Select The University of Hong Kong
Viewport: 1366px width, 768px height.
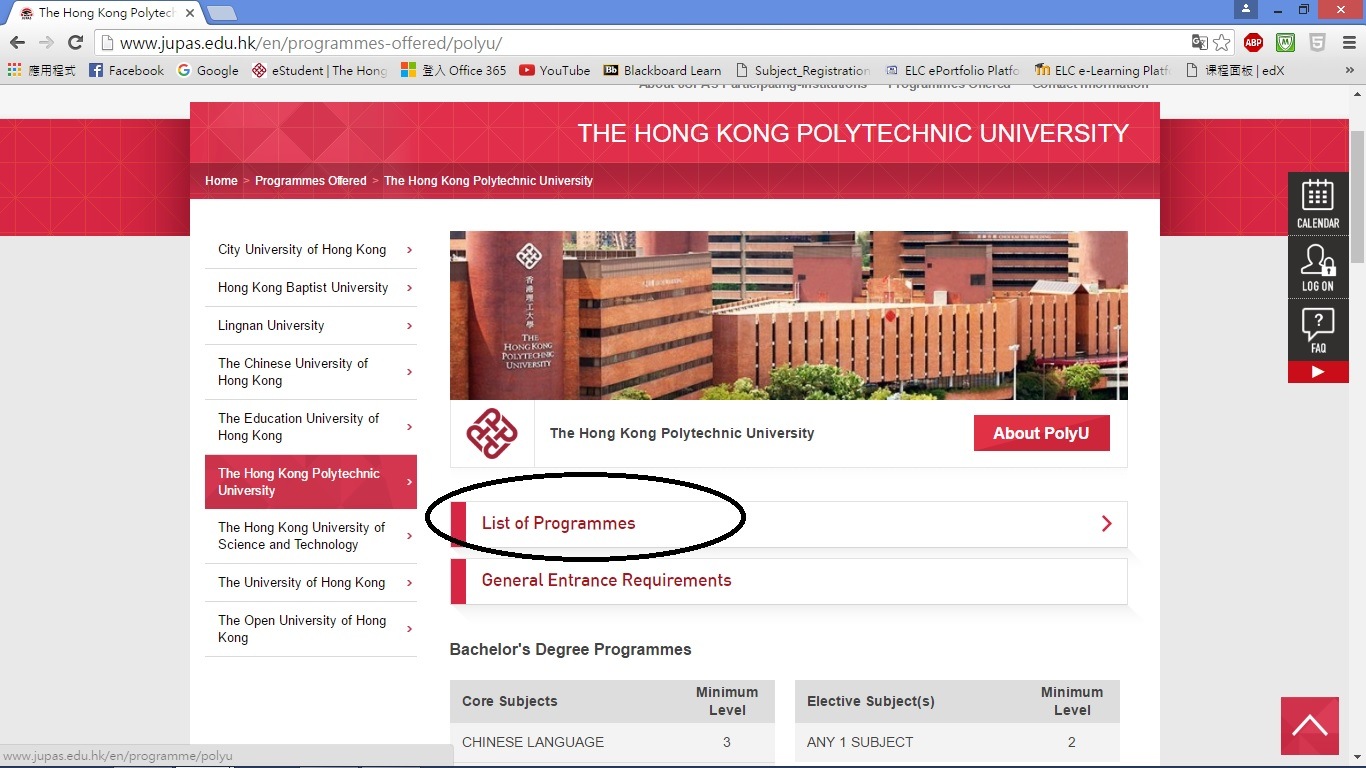pyautogui.click(x=311, y=583)
